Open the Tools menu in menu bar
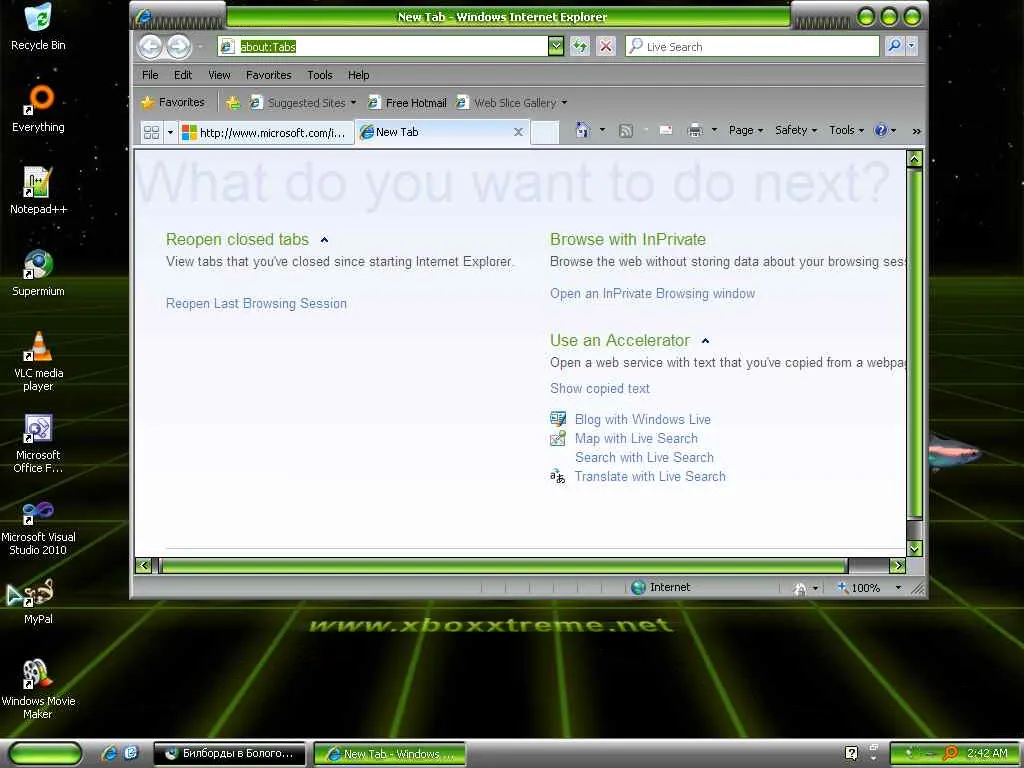Screen dimensions: 1024x768 320,75
